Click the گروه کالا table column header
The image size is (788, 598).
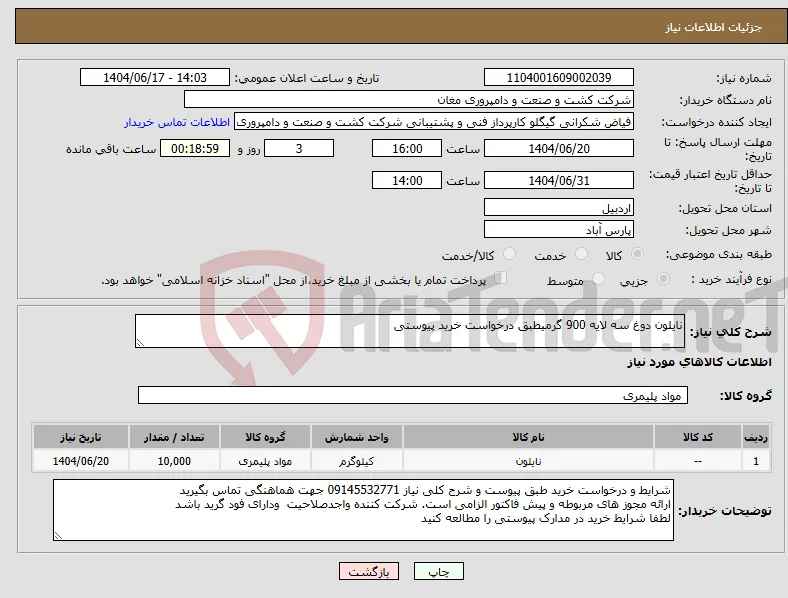pyautogui.click(x=265, y=437)
